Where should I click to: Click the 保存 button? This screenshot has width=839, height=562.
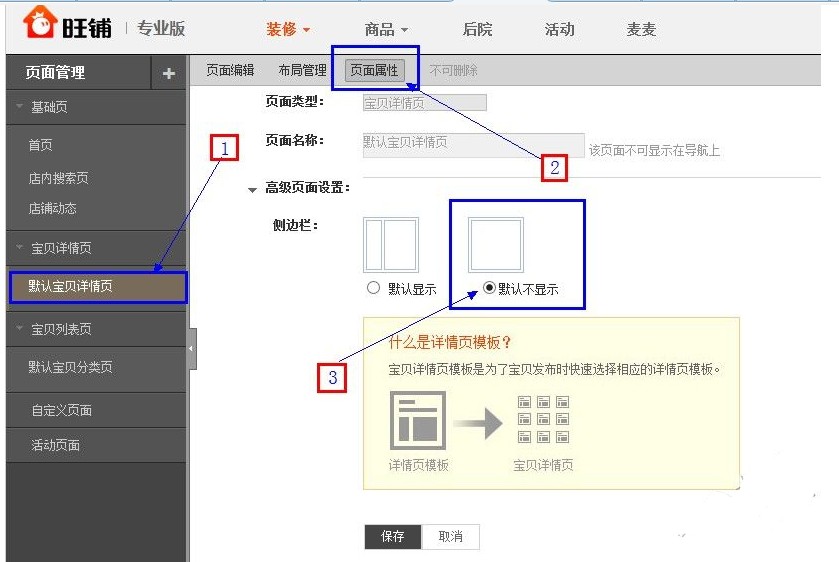[393, 537]
